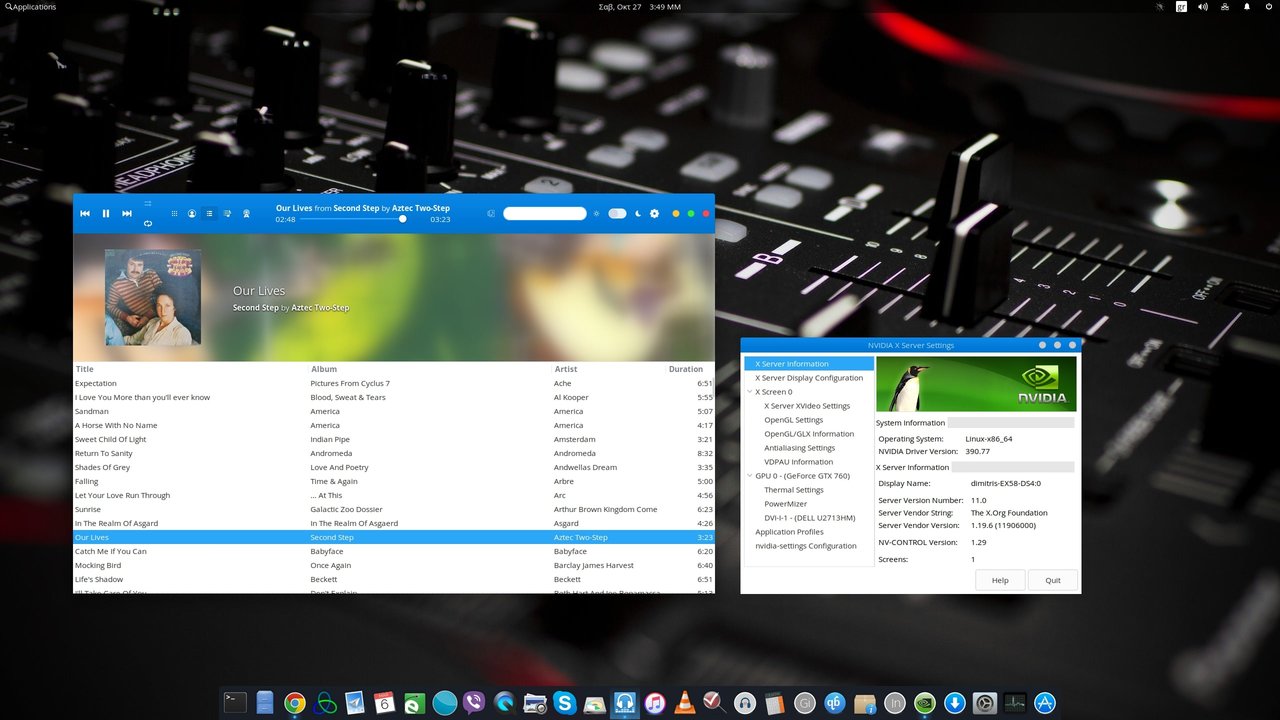The image size is (1280, 720).
Task: Open the podcast/radio view icon
Action: [x=246, y=213]
